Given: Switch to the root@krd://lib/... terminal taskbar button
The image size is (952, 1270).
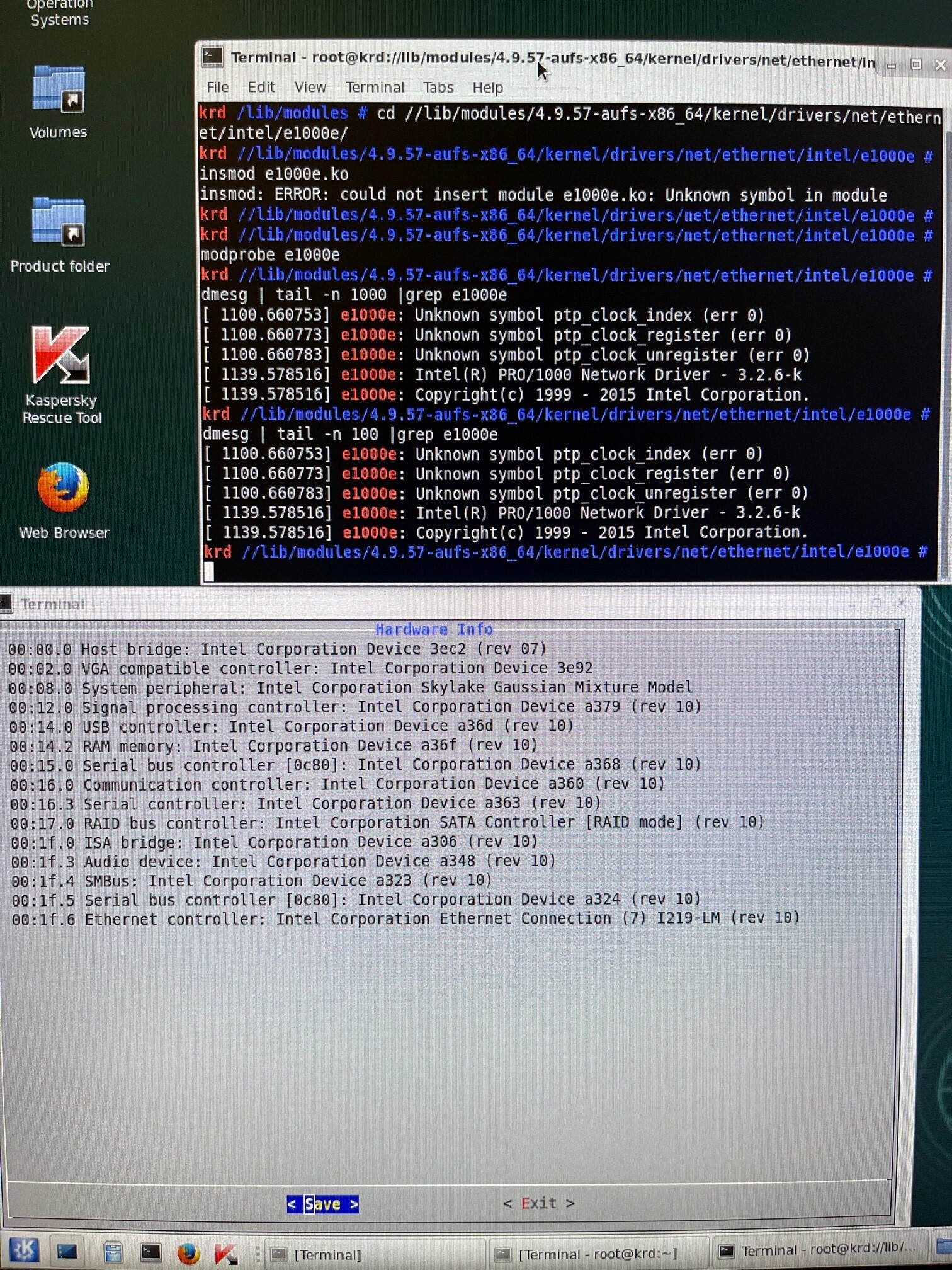Looking at the screenshot, I should click(822, 1250).
